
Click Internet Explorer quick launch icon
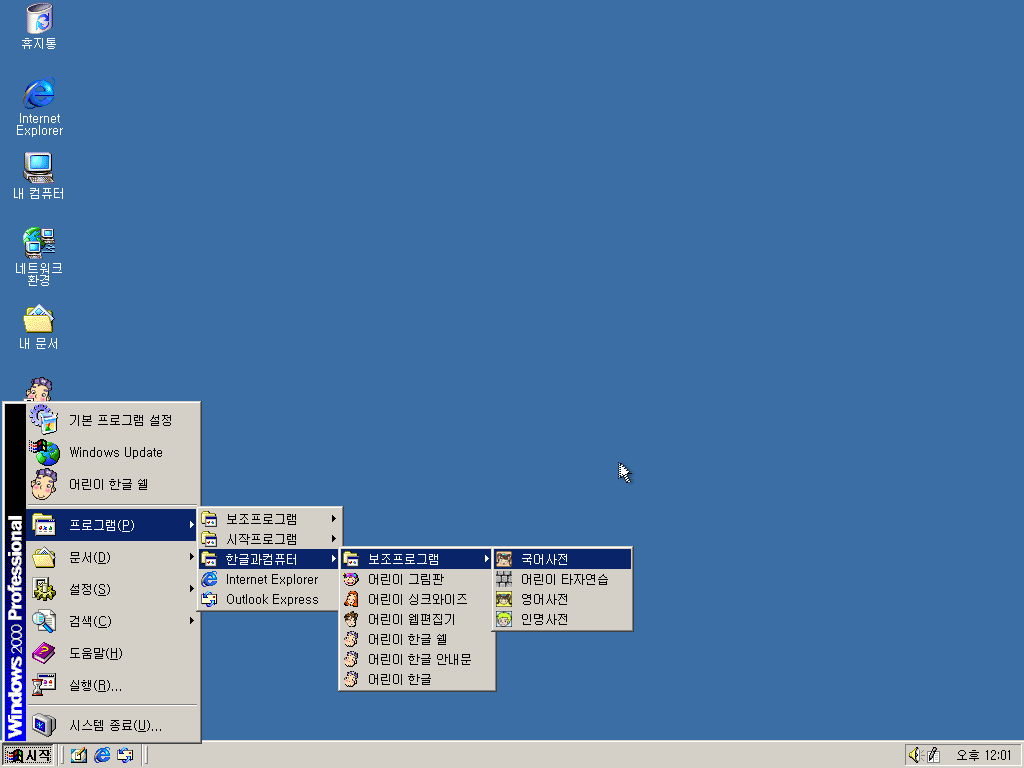coord(102,756)
